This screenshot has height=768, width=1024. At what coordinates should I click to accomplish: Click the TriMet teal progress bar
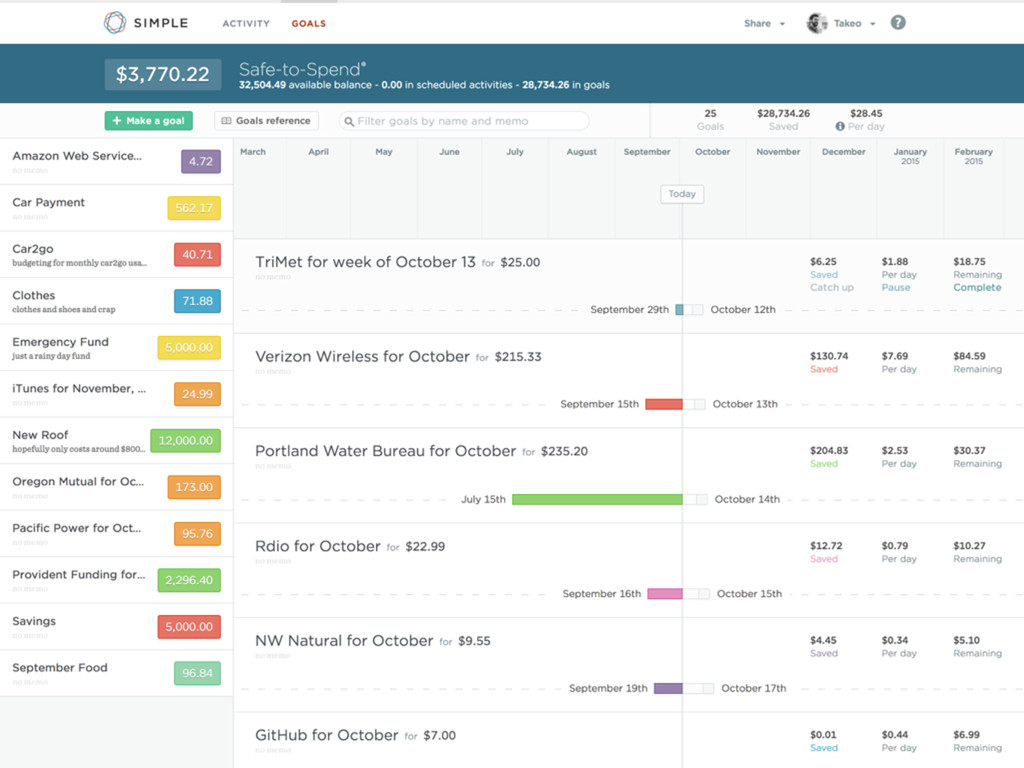679,310
